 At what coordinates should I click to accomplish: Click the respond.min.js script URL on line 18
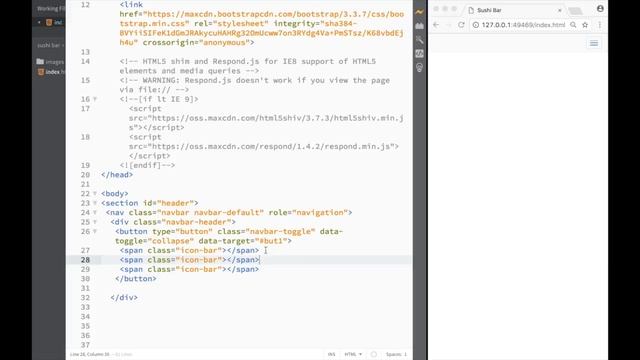click(x=271, y=146)
